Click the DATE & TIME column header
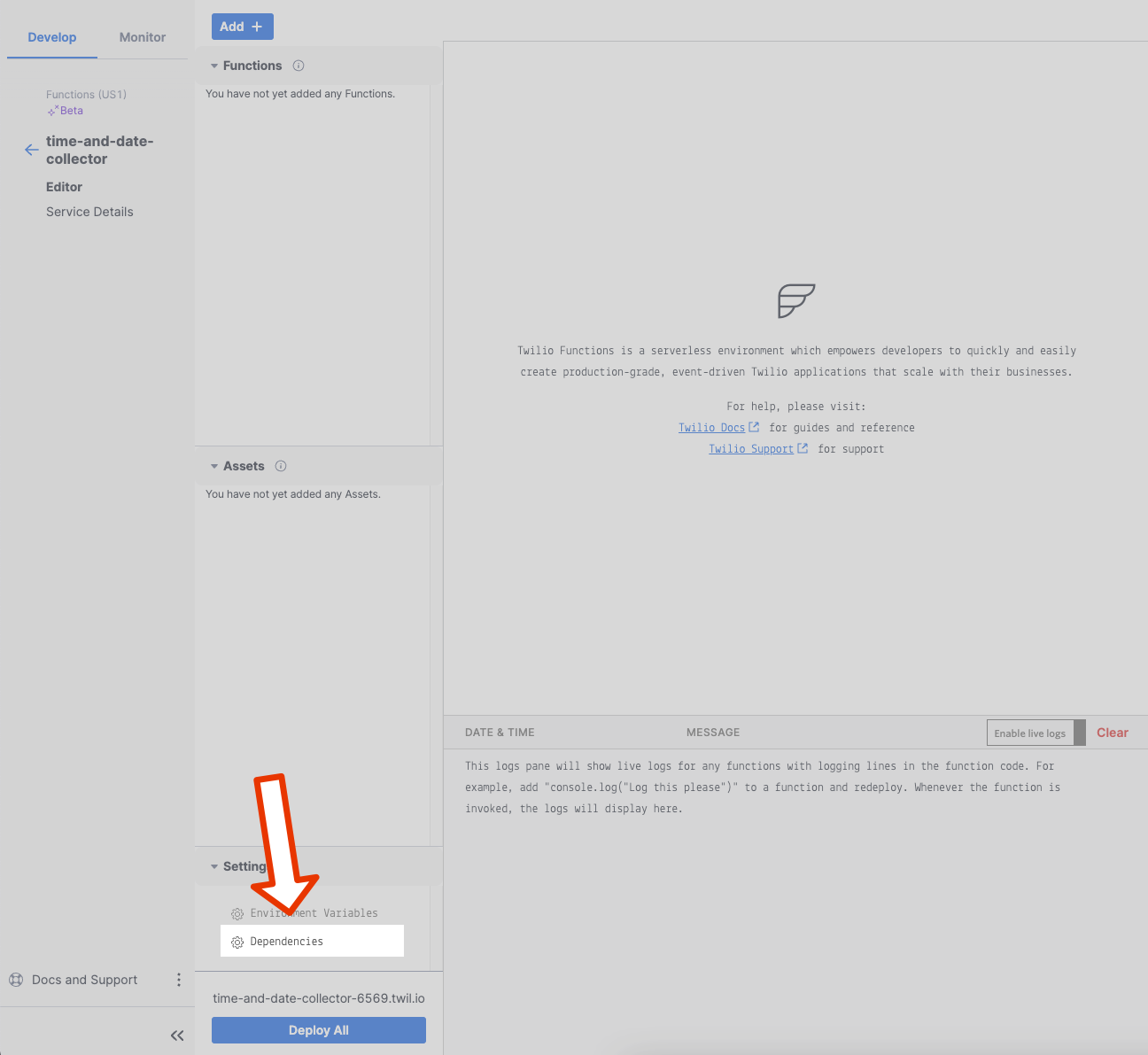 point(500,733)
